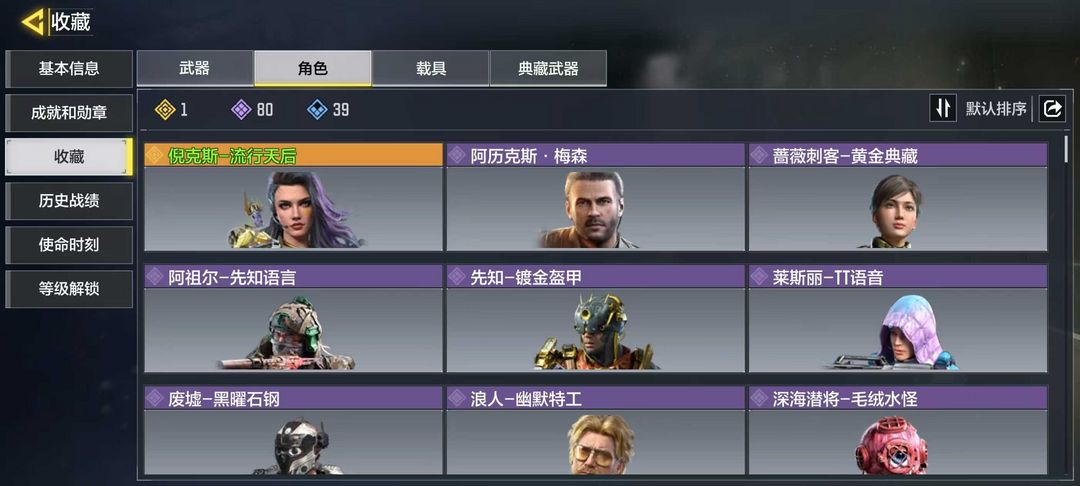This screenshot has height=486, width=1080.
Task: Switch to the 载具 tab
Action: coord(430,68)
